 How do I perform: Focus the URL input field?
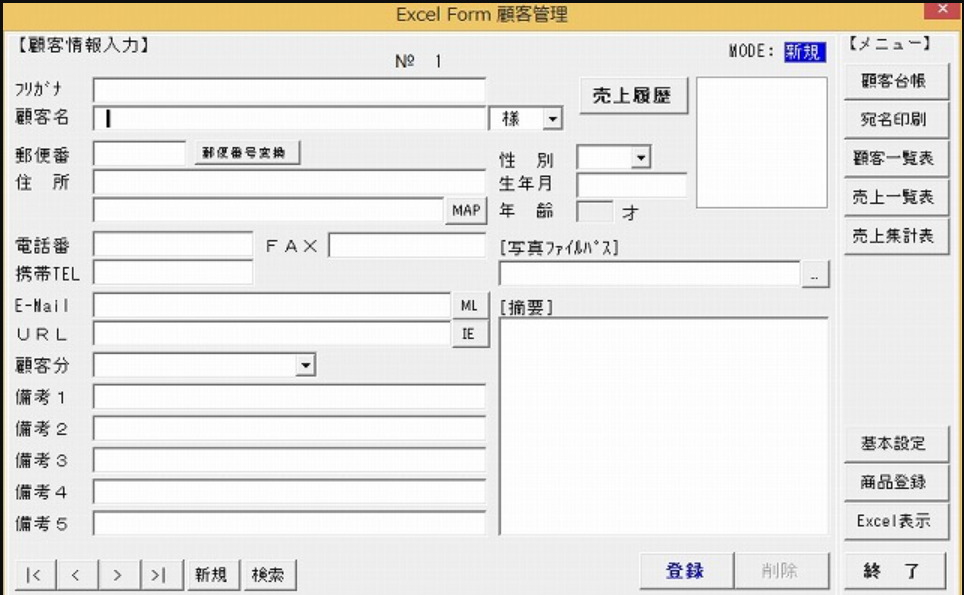272,334
